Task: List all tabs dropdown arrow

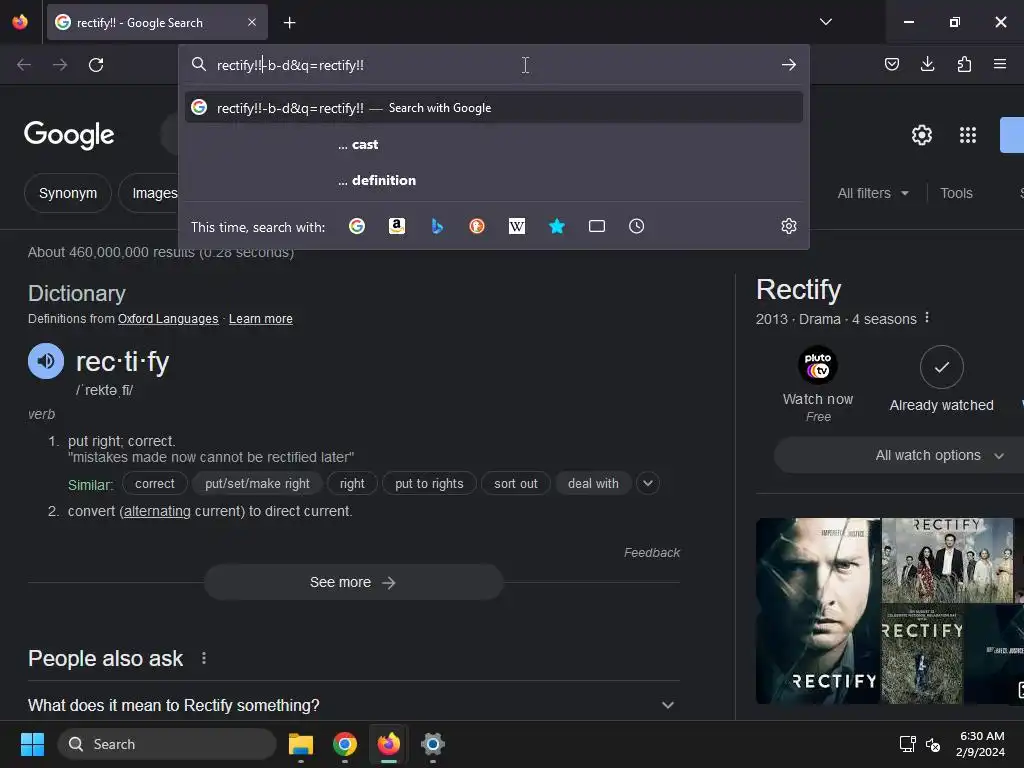Action: (x=826, y=22)
